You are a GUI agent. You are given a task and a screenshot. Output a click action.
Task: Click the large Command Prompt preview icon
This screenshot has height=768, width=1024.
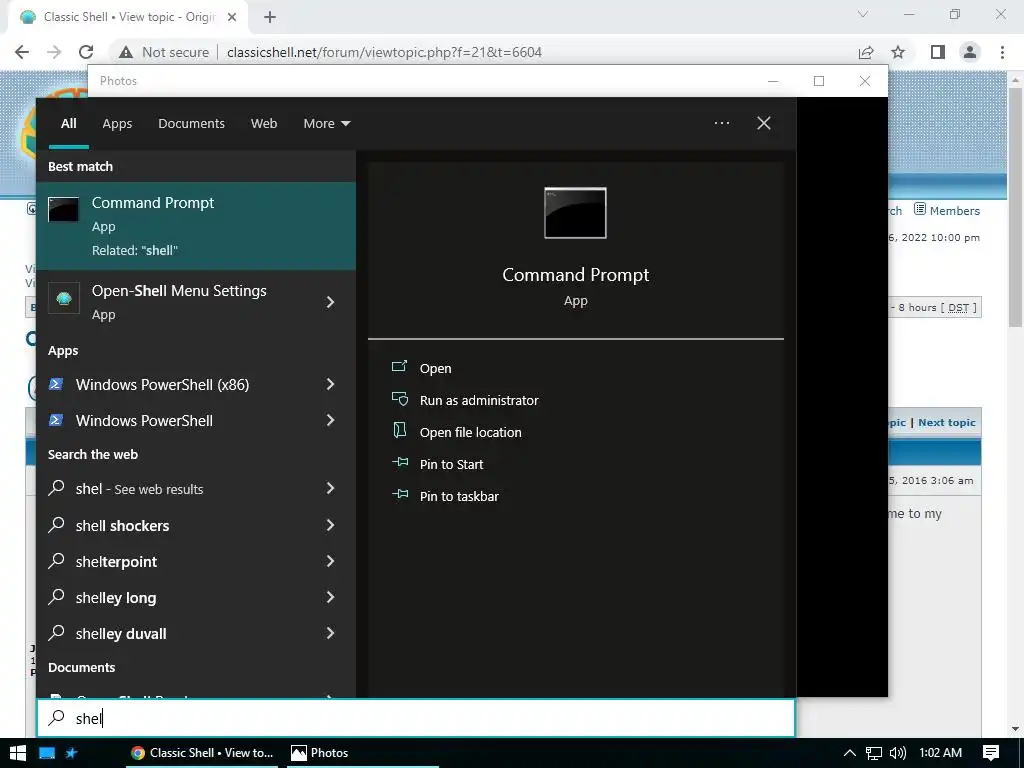(x=575, y=213)
